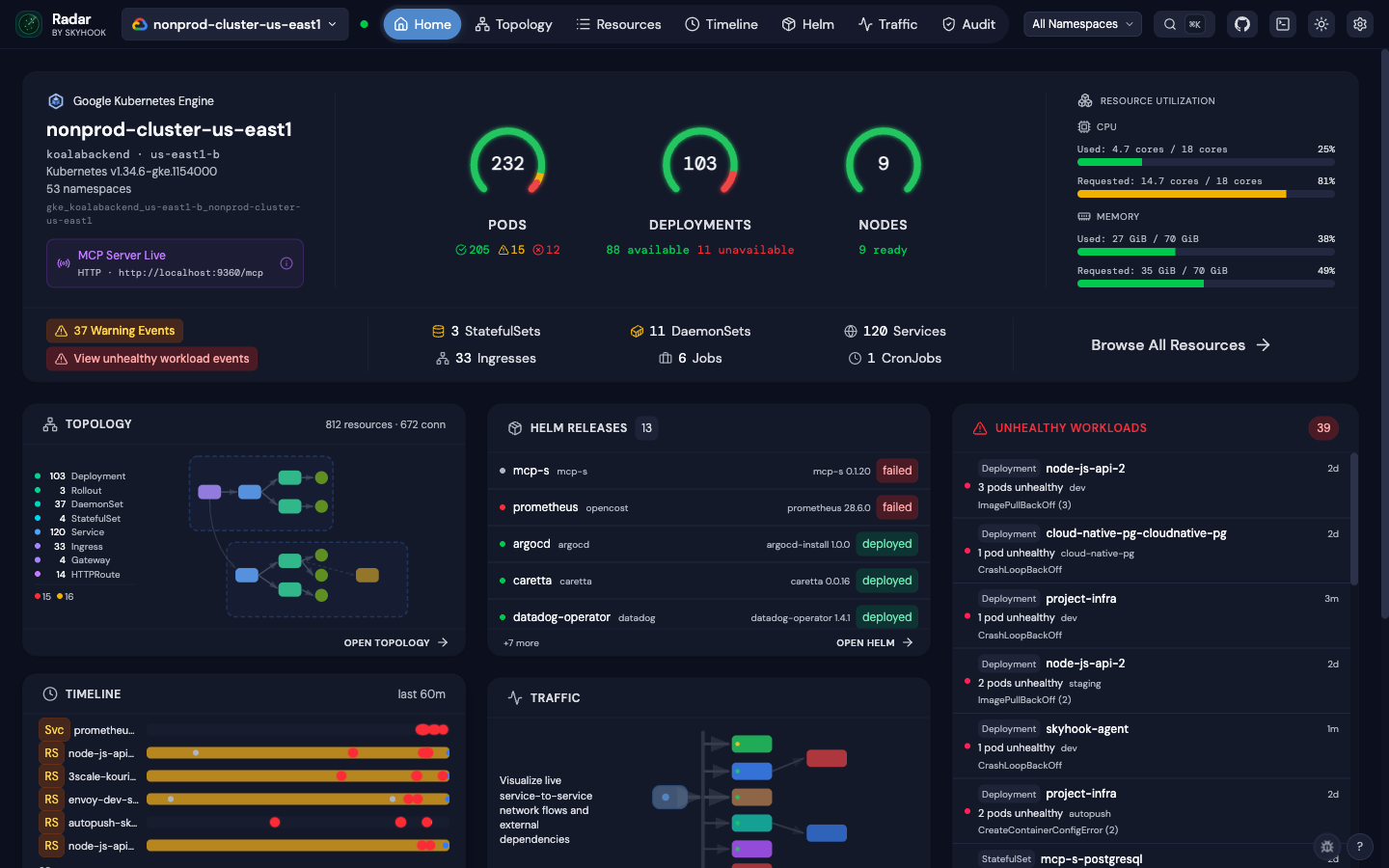This screenshot has height=868, width=1389.
Task: Open the MCP Server Live card
Action: tap(175, 263)
